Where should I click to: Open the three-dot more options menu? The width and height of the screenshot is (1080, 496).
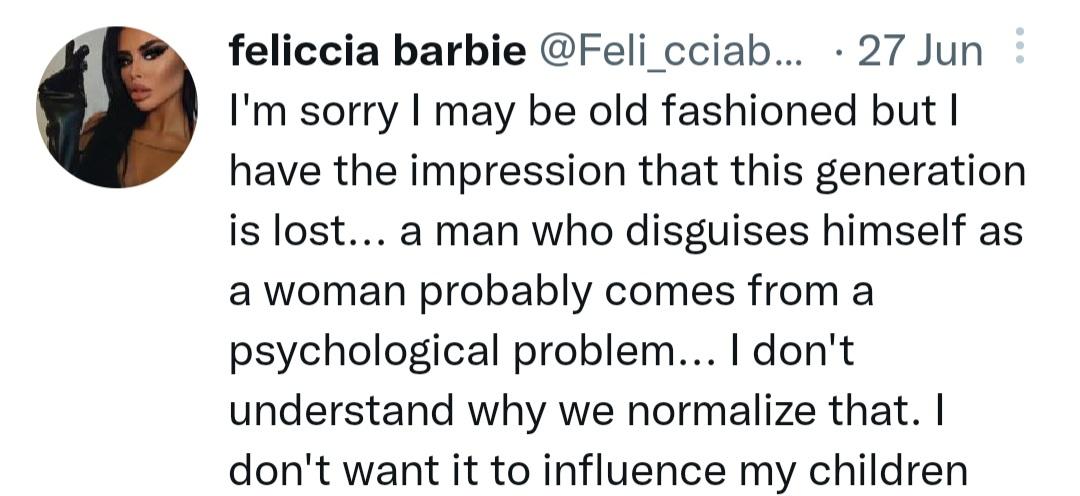click(x=1019, y=47)
